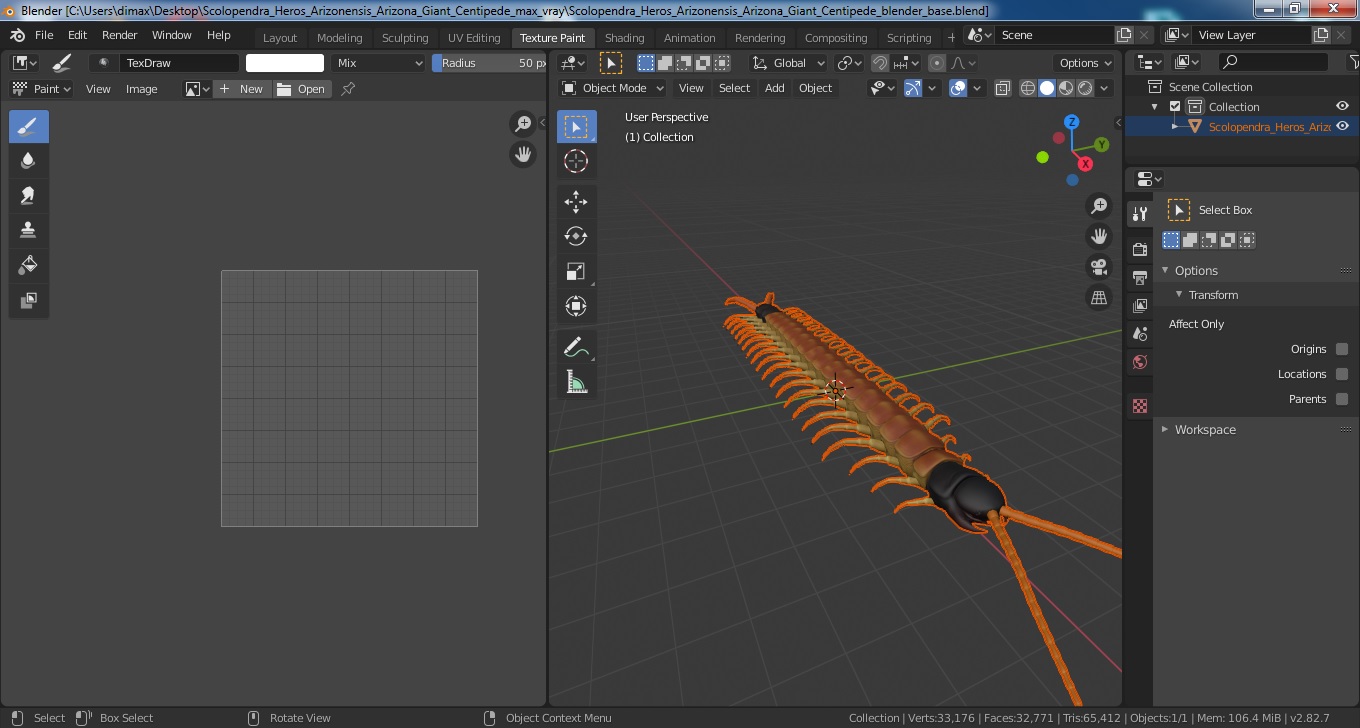
Task: Open the Render menu
Action: tap(119, 35)
